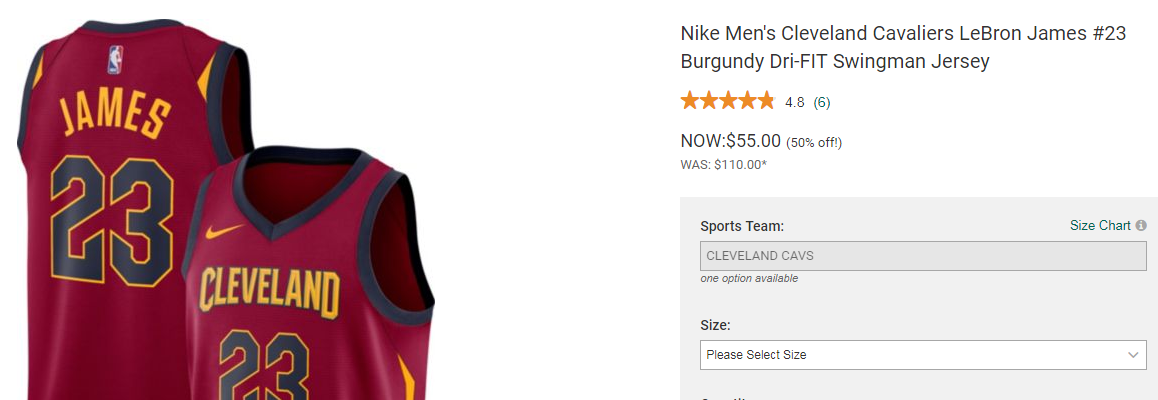This screenshot has width=1158, height=400.
Task: Click the (6) reviews count link
Action: tap(822, 102)
